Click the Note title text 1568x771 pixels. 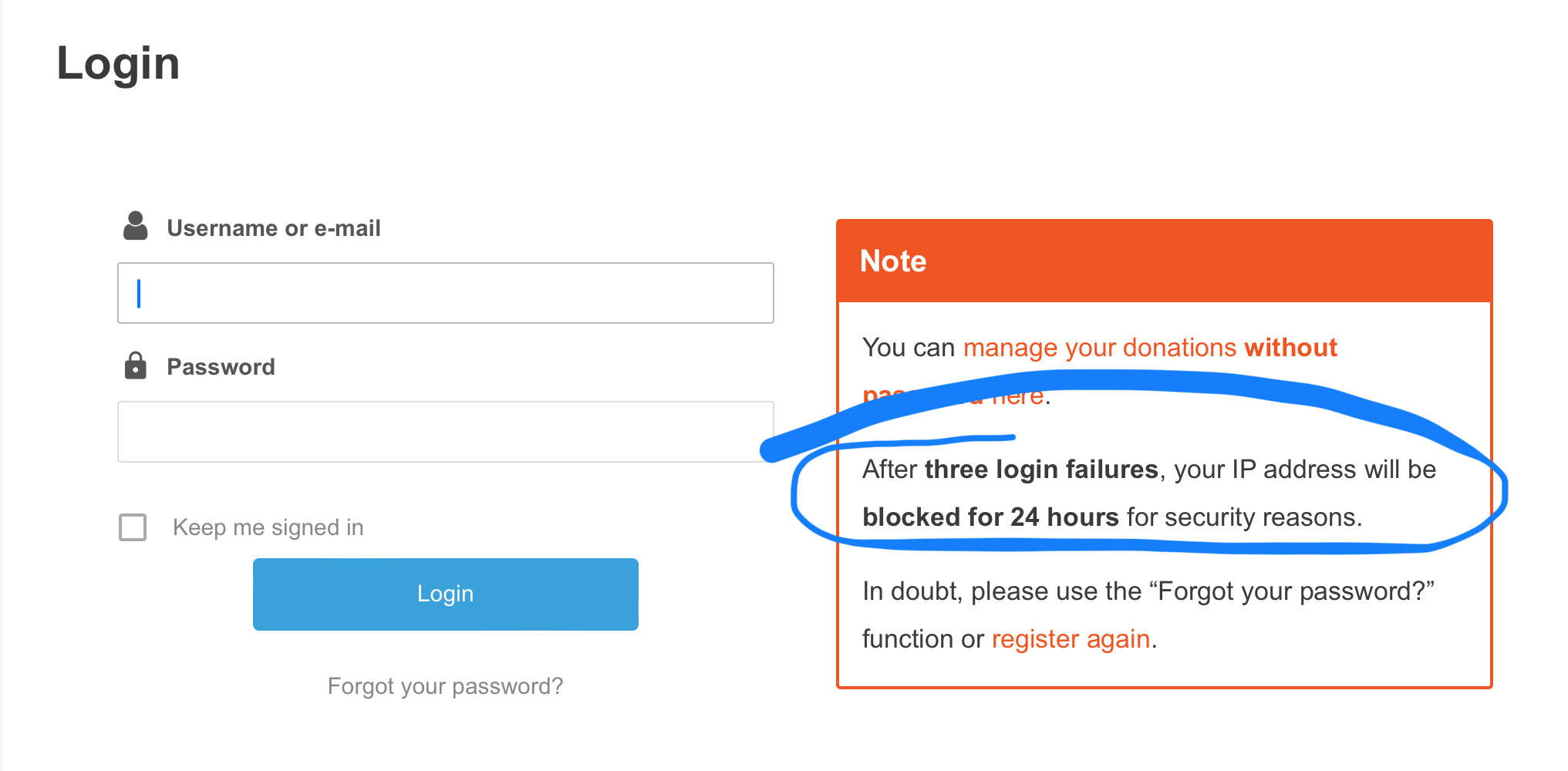[893, 261]
